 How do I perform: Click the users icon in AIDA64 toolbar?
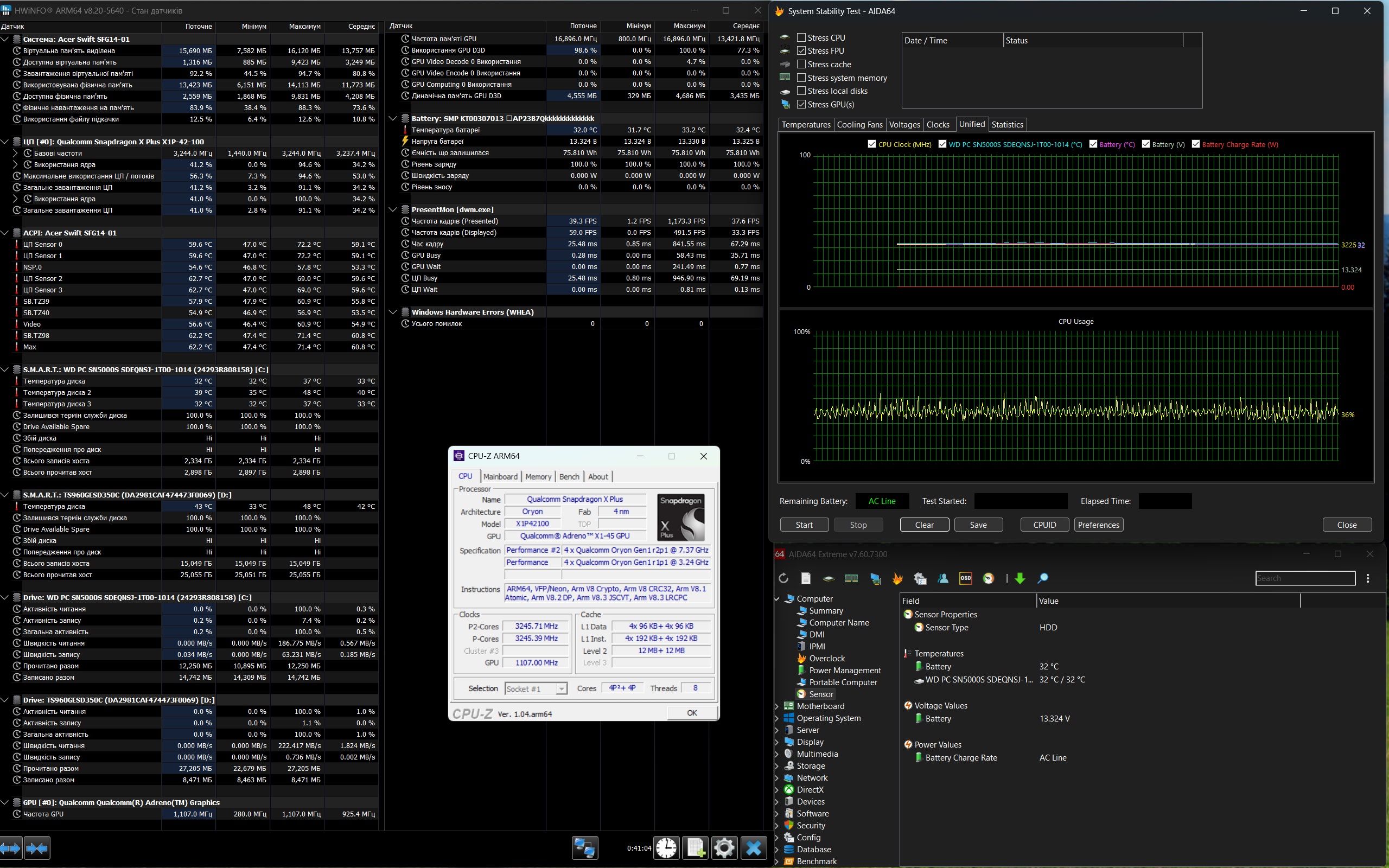[943, 578]
